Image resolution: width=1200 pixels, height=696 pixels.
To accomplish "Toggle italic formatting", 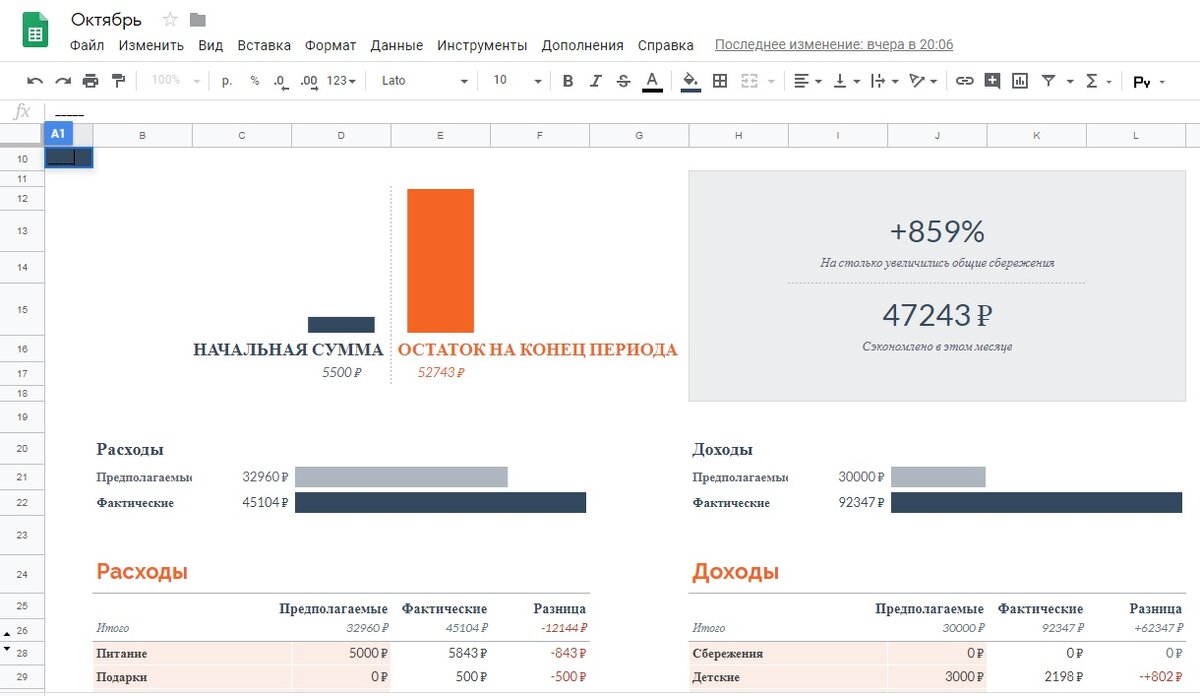I will tap(596, 81).
